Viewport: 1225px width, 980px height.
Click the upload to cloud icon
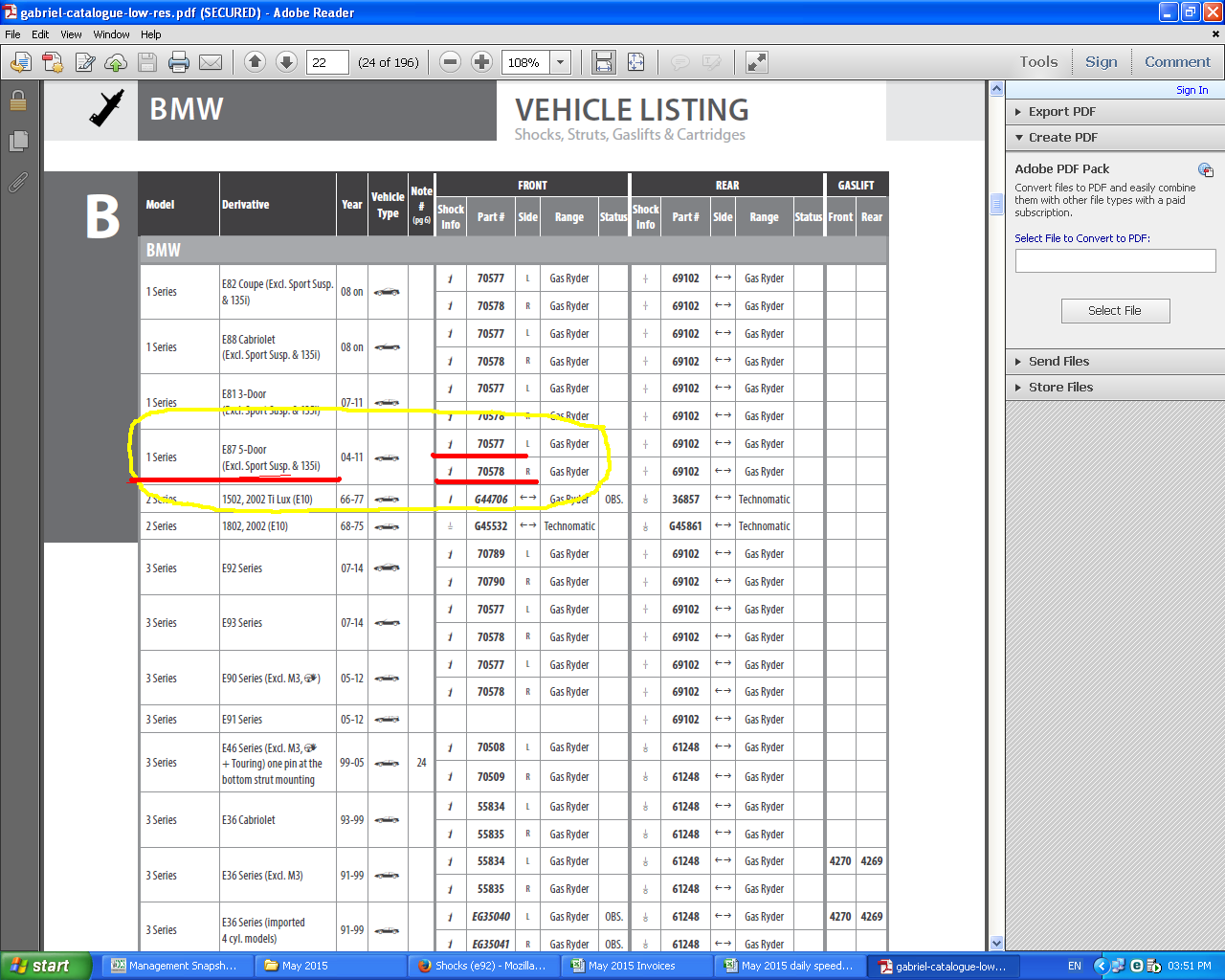point(116,62)
